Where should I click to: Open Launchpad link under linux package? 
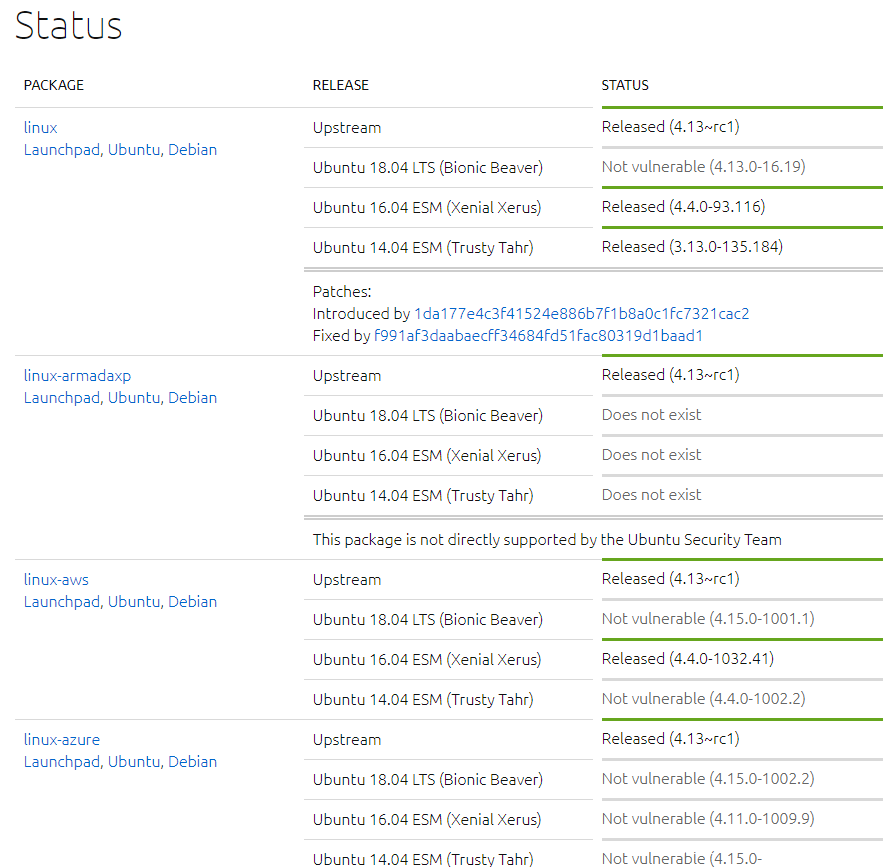[x=61, y=150]
